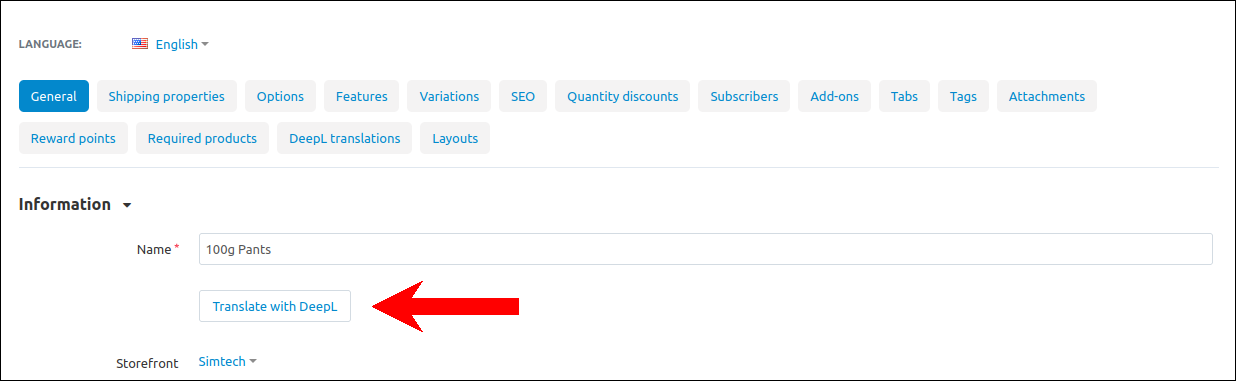Select the Add-ons tab

point(834,96)
